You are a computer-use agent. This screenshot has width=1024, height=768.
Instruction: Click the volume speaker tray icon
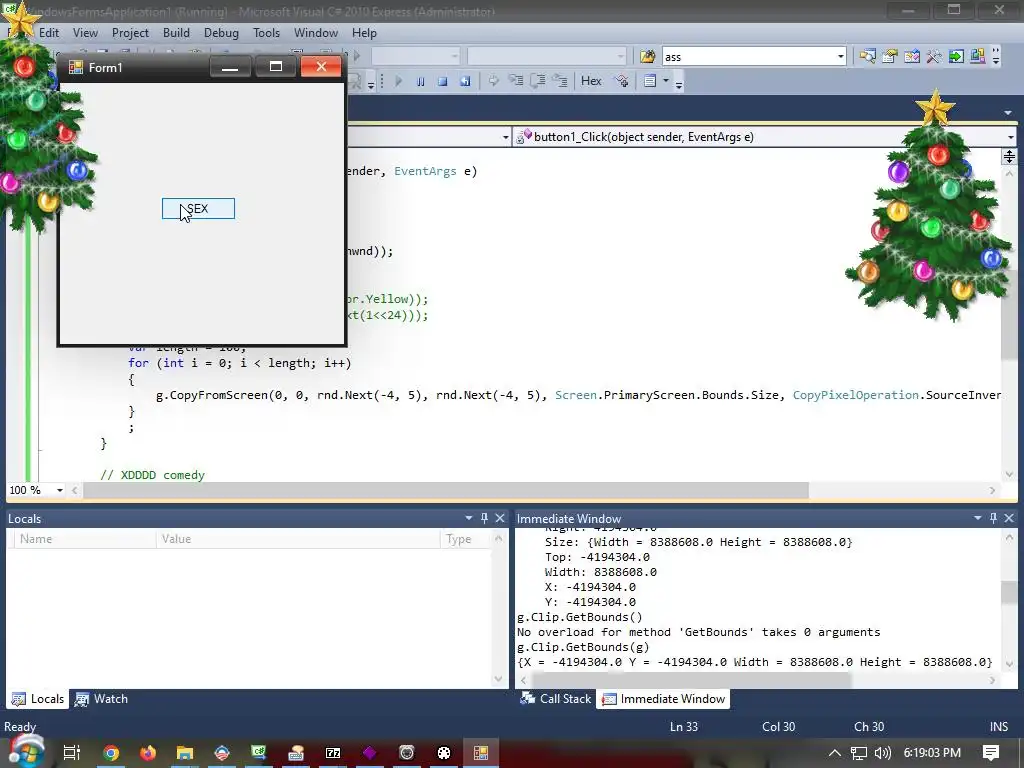coord(883,753)
